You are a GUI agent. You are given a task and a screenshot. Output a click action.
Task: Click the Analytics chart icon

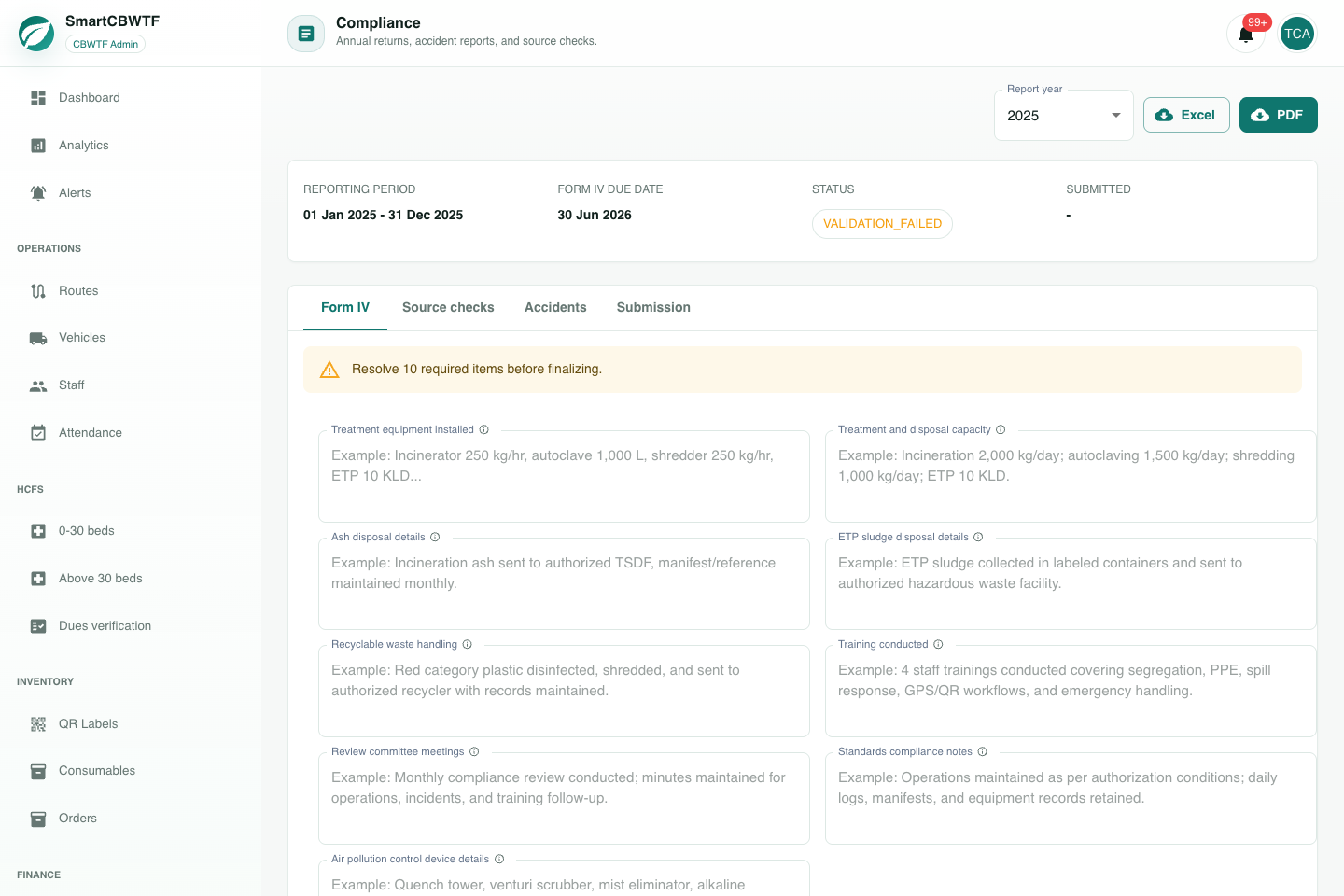(x=38, y=146)
